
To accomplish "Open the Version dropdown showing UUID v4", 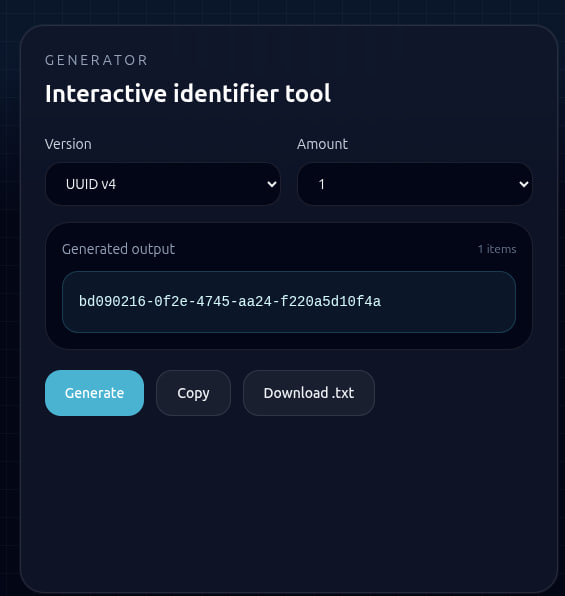I will 163,184.
